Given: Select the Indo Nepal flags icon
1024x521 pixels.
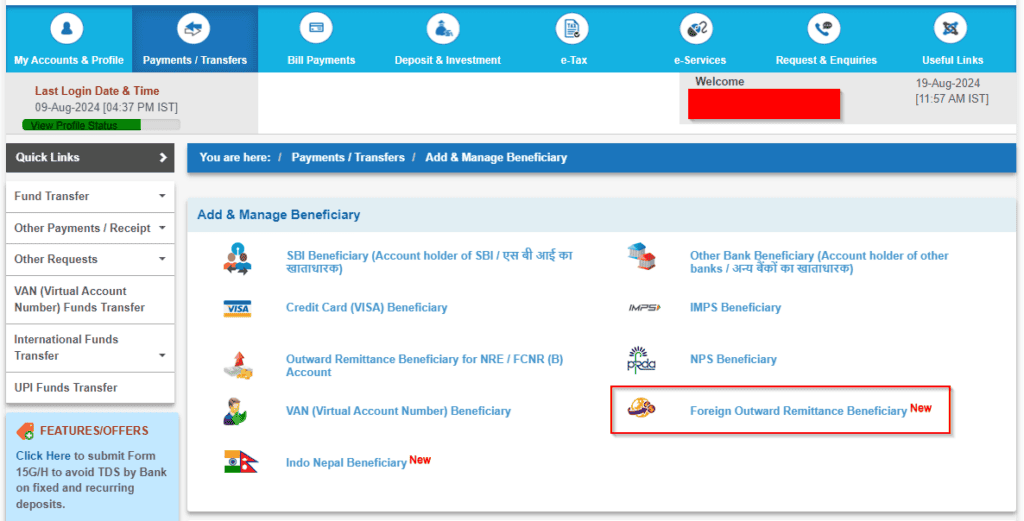Looking at the screenshot, I should coord(240,462).
